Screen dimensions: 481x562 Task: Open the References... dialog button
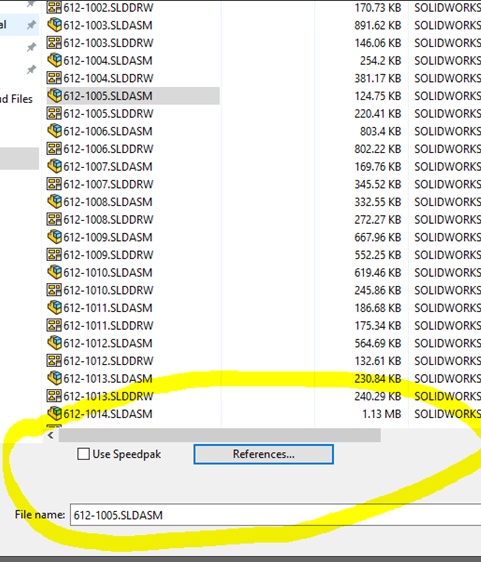(x=263, y=454)
